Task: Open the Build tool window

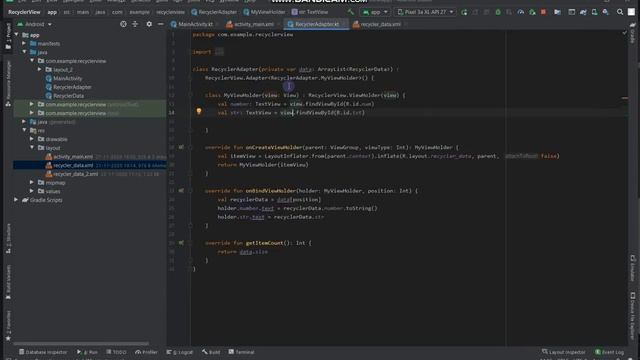Action: pyautogui.click(x=211, y=352)
